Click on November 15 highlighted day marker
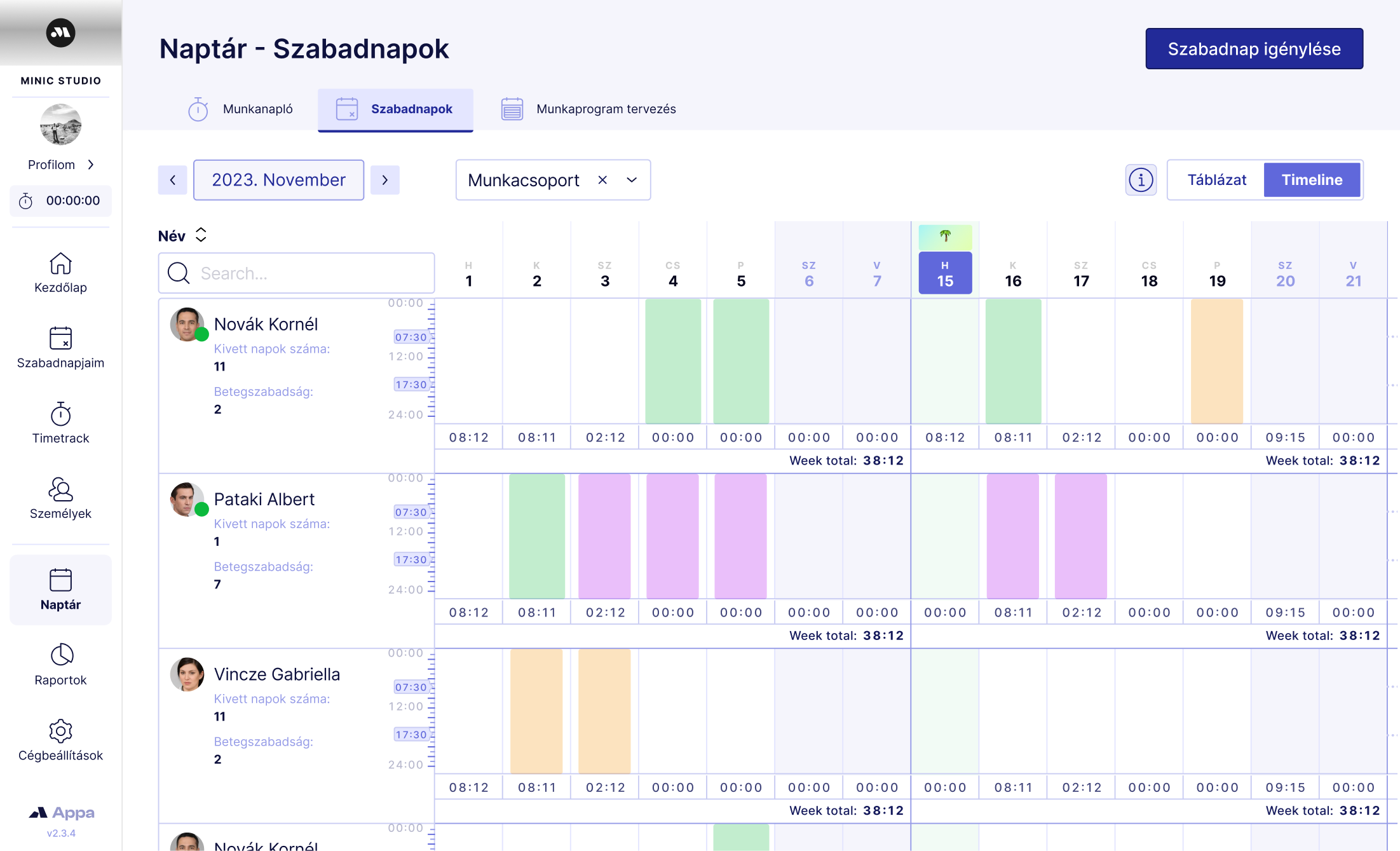 [943, 272]
